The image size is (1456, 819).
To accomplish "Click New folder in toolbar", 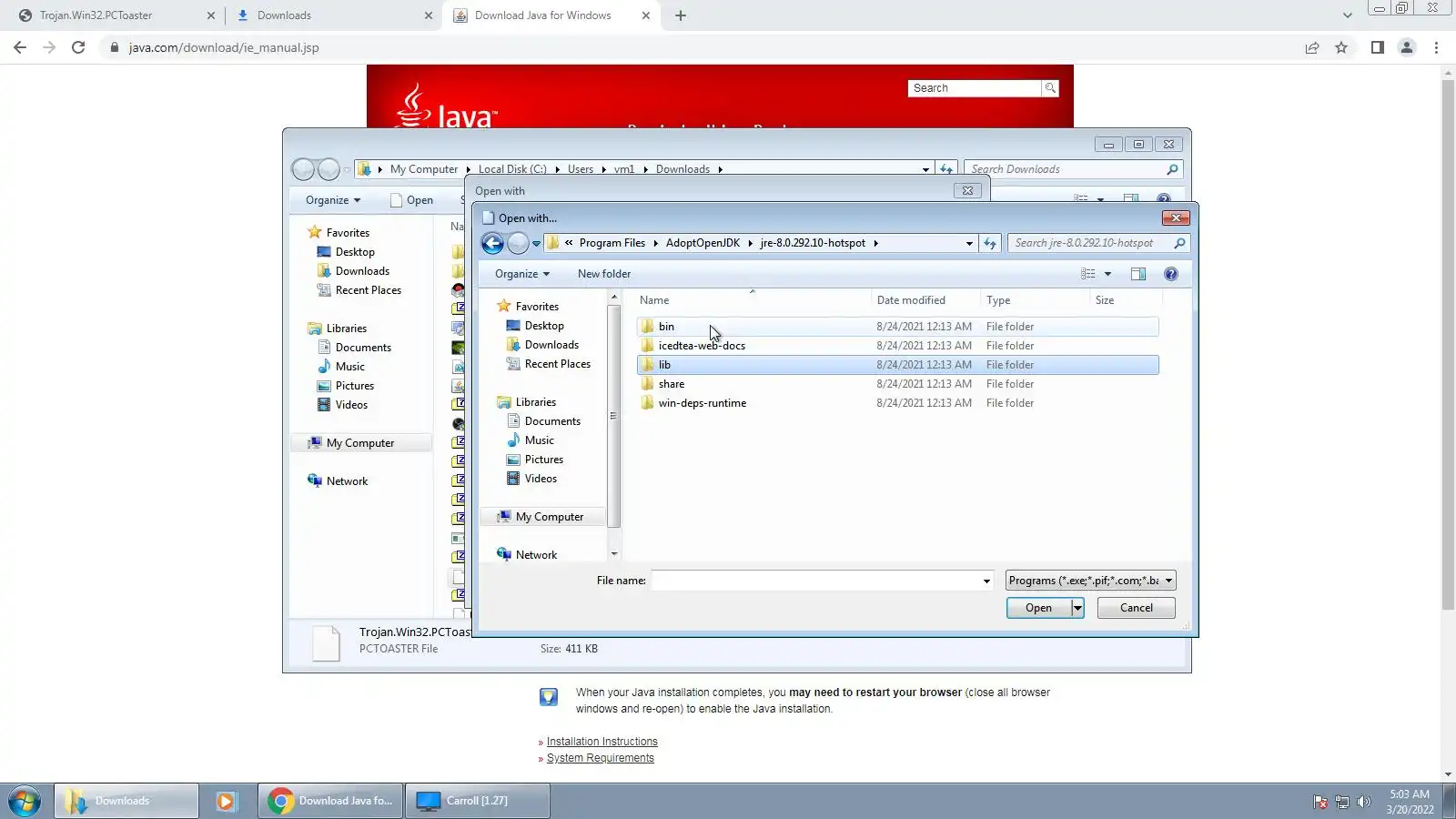I will tap(604, 274).
